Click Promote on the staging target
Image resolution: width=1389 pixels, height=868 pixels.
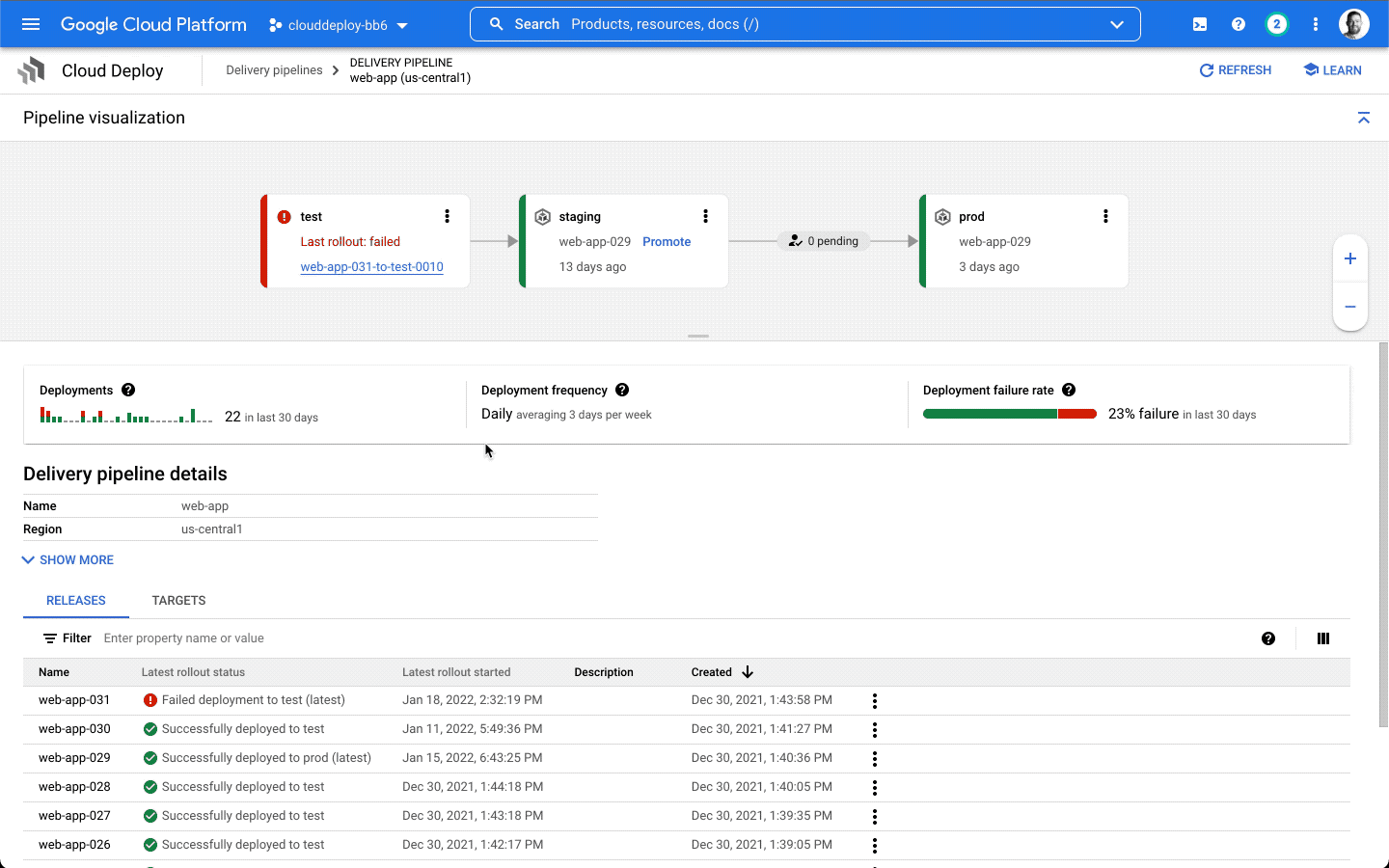667,242
